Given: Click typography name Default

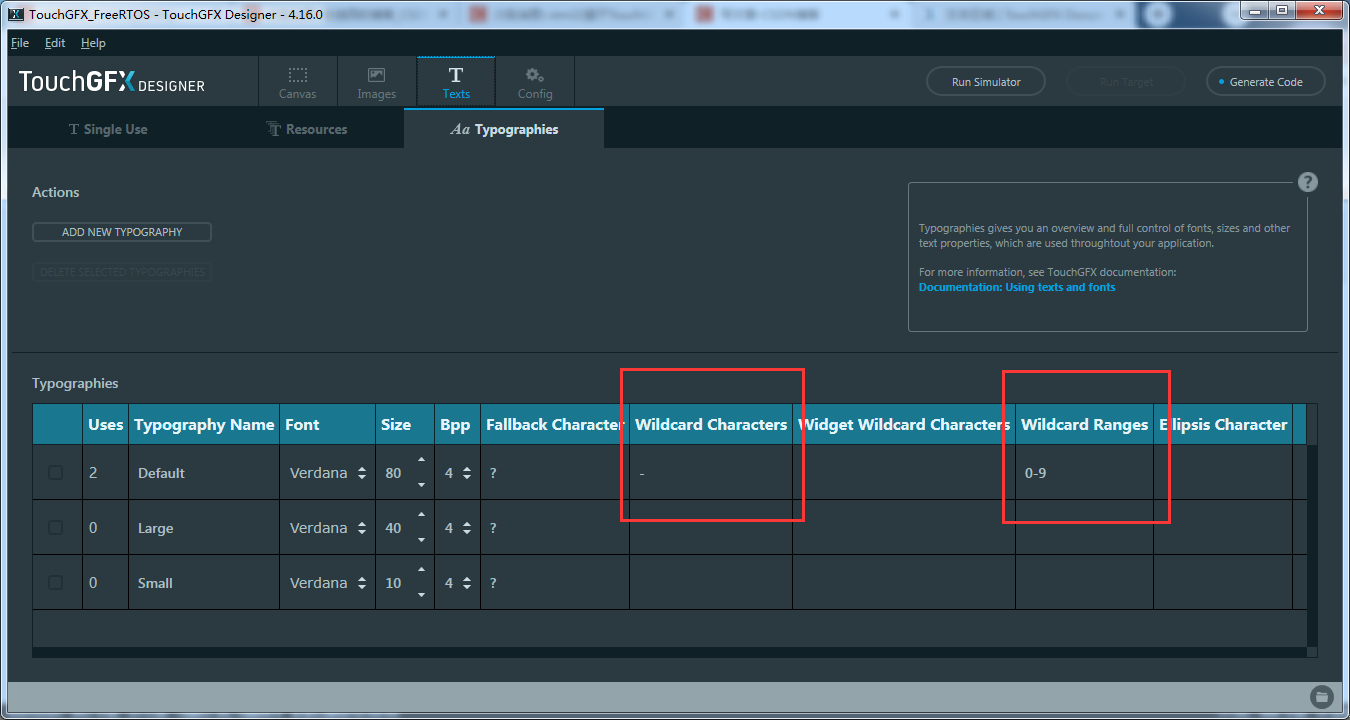Looking at the screenshot, I should point(161,473).
